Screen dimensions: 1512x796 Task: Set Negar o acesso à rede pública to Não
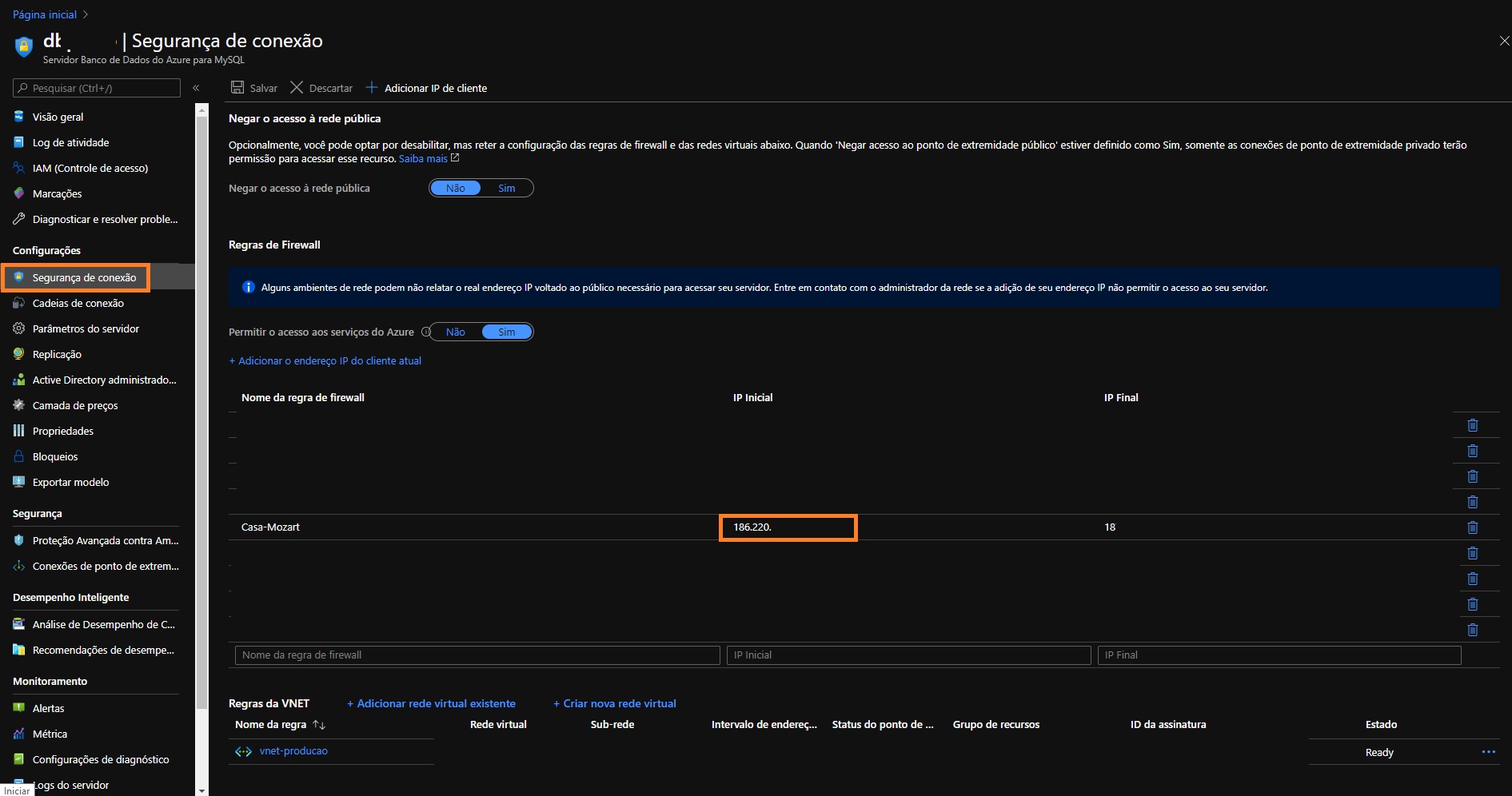click(456, 188)
